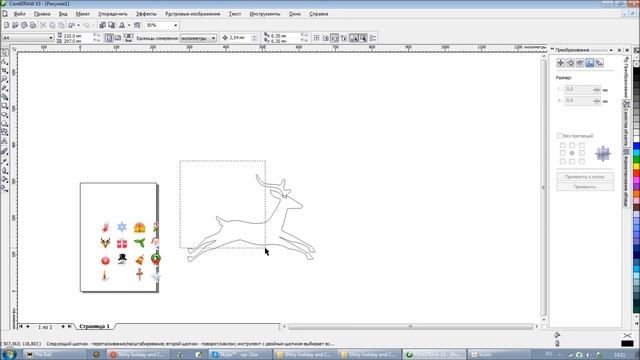
Task: Click the horizontal size input field
Action: [582, 89]
